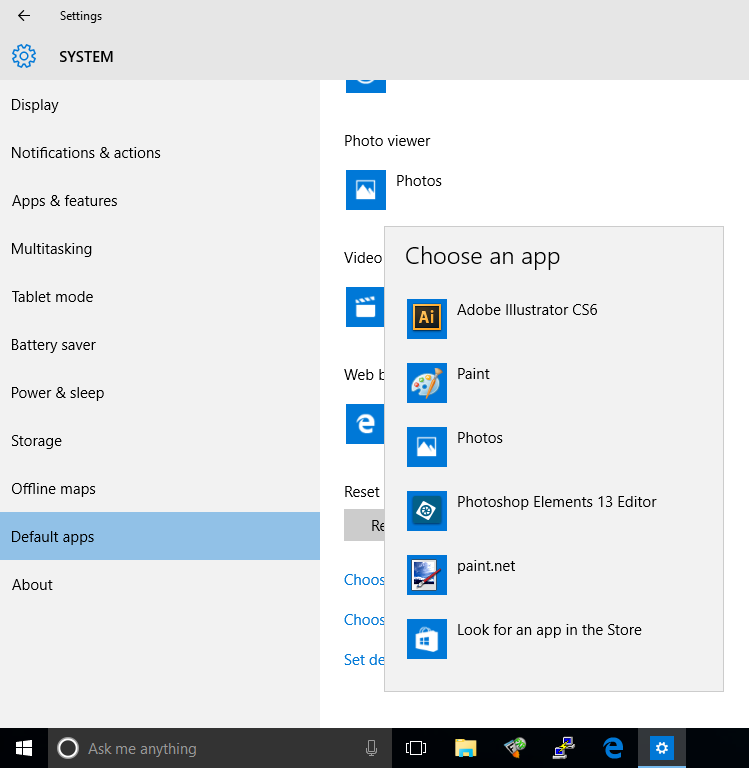Select Multitasking in the sidebar
The width and height of the screenshot is (749, 768).
(x=160, y=249)
